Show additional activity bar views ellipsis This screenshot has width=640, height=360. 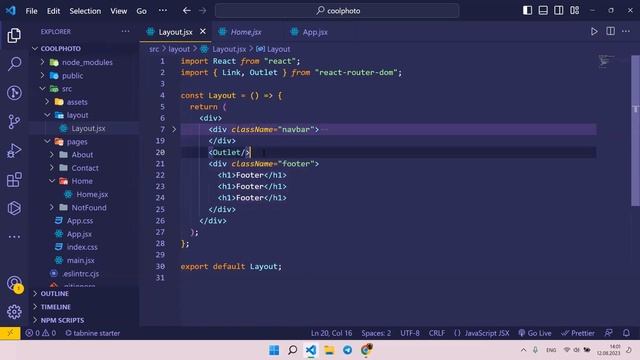click(x=14, y=237)
